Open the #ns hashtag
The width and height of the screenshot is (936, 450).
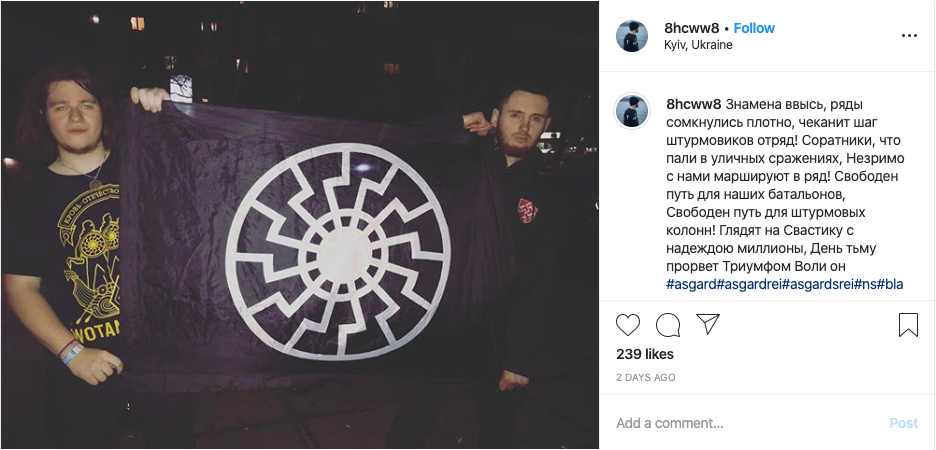coord(865,284)
